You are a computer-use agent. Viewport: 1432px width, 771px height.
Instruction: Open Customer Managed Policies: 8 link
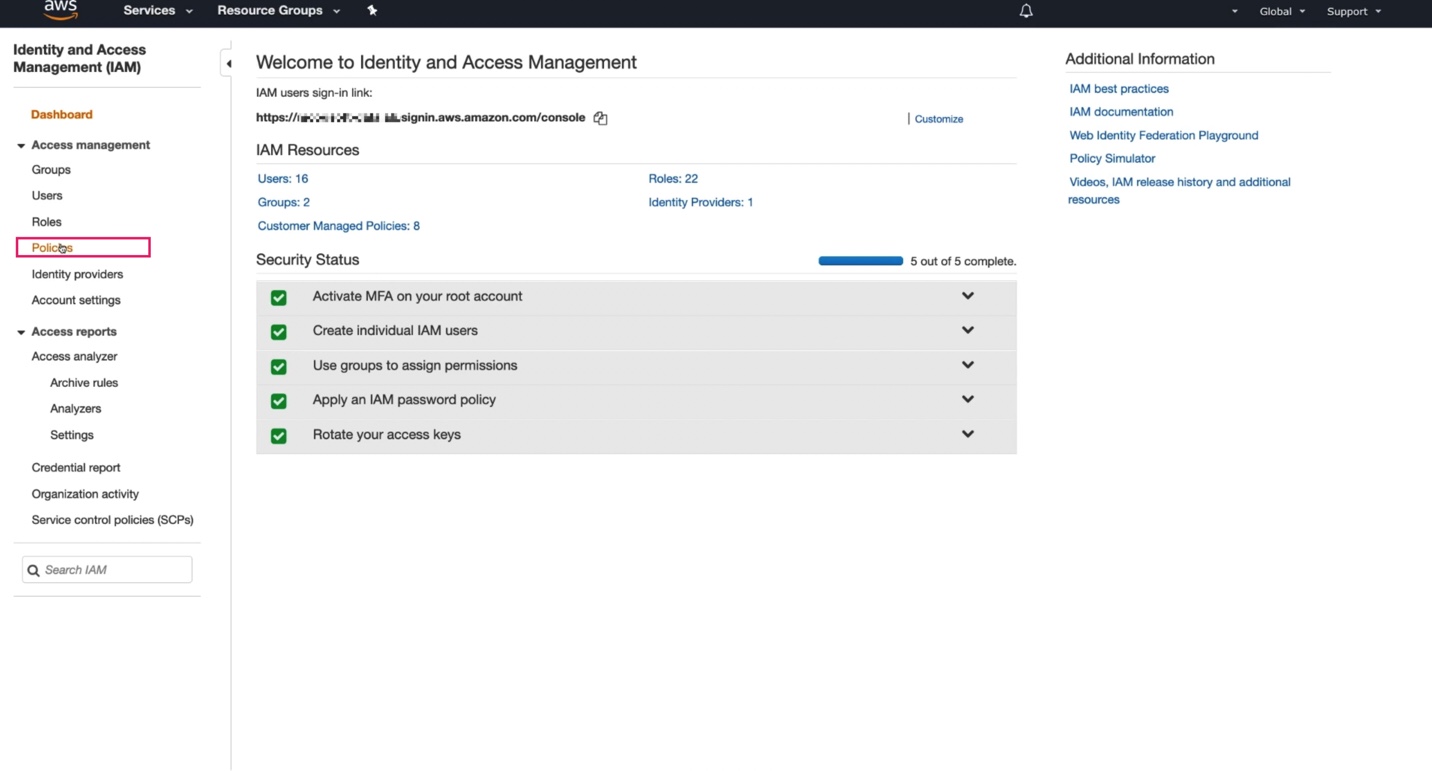point(339,226)
